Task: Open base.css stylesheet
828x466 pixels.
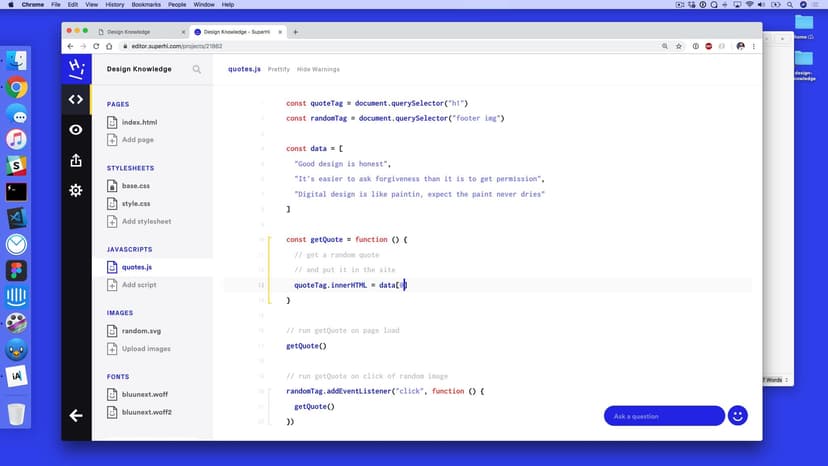Action: coord(135,186)
